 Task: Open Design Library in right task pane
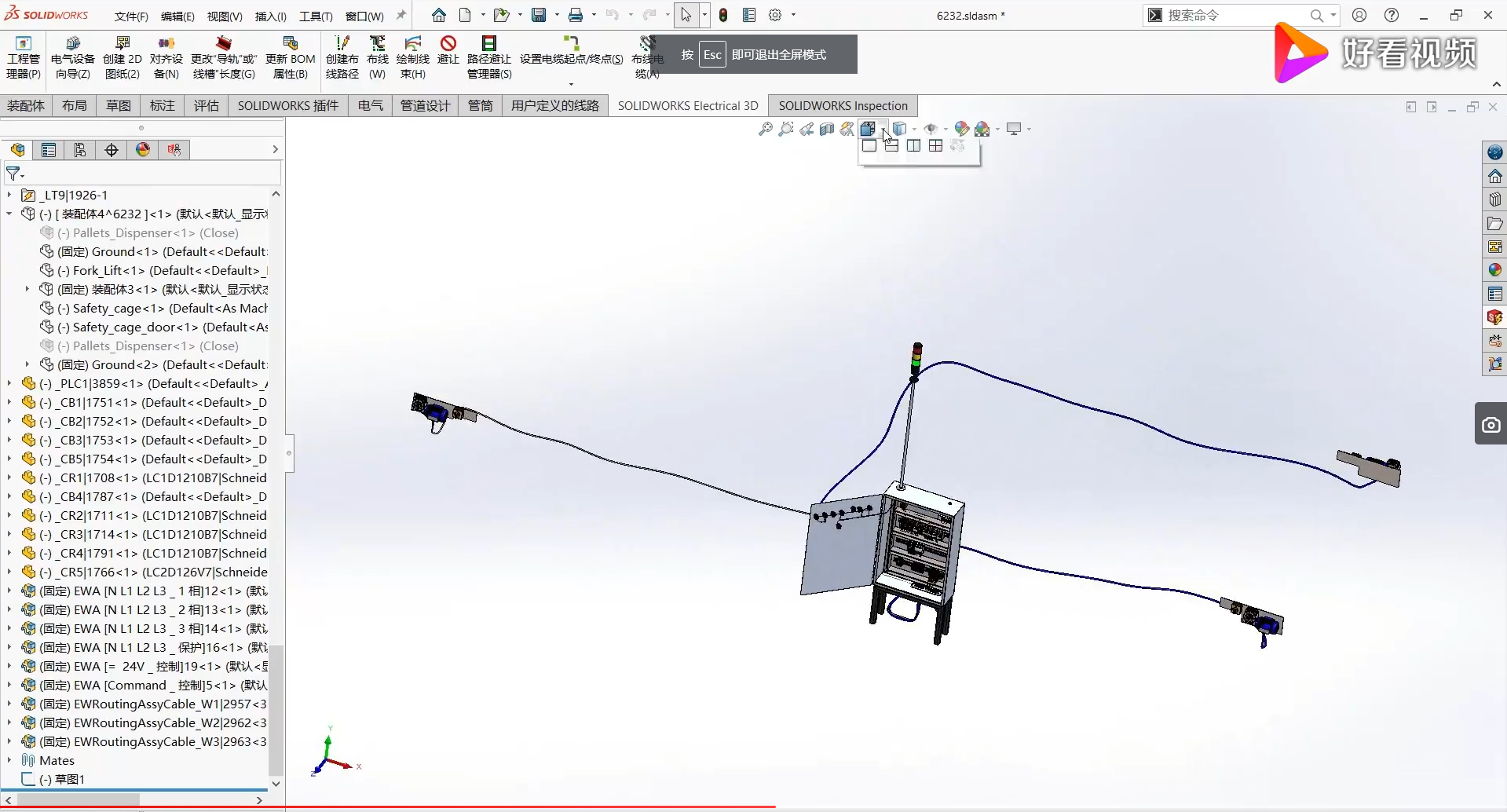tap(1495, 199)
